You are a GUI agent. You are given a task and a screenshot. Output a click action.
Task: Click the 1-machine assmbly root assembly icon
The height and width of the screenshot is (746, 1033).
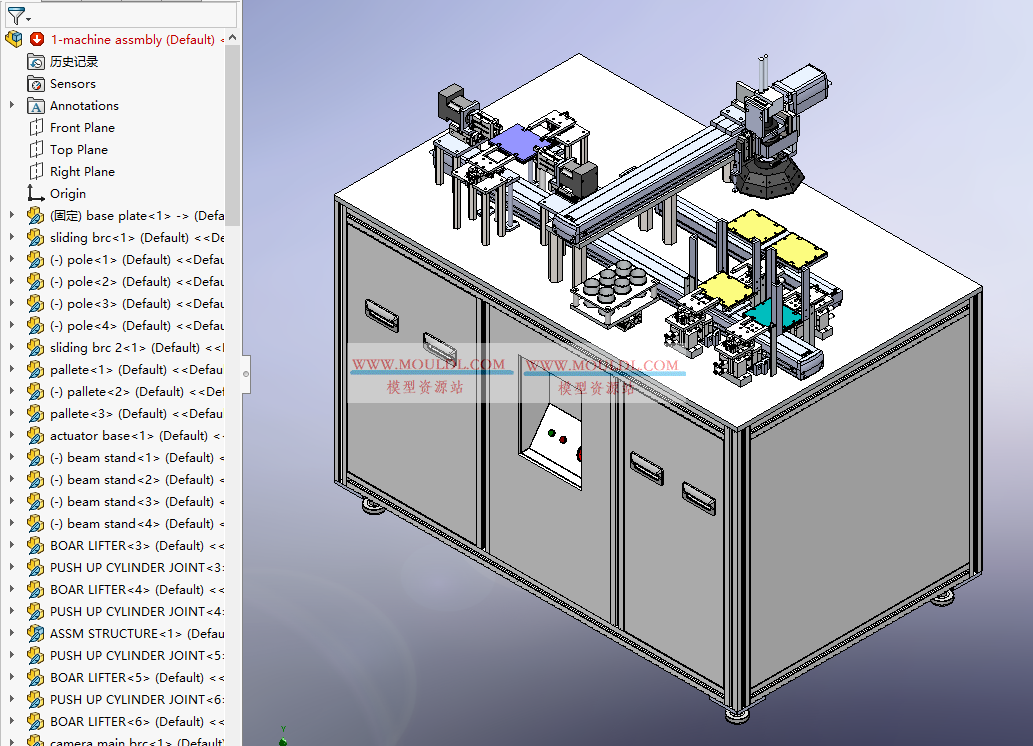14,40
